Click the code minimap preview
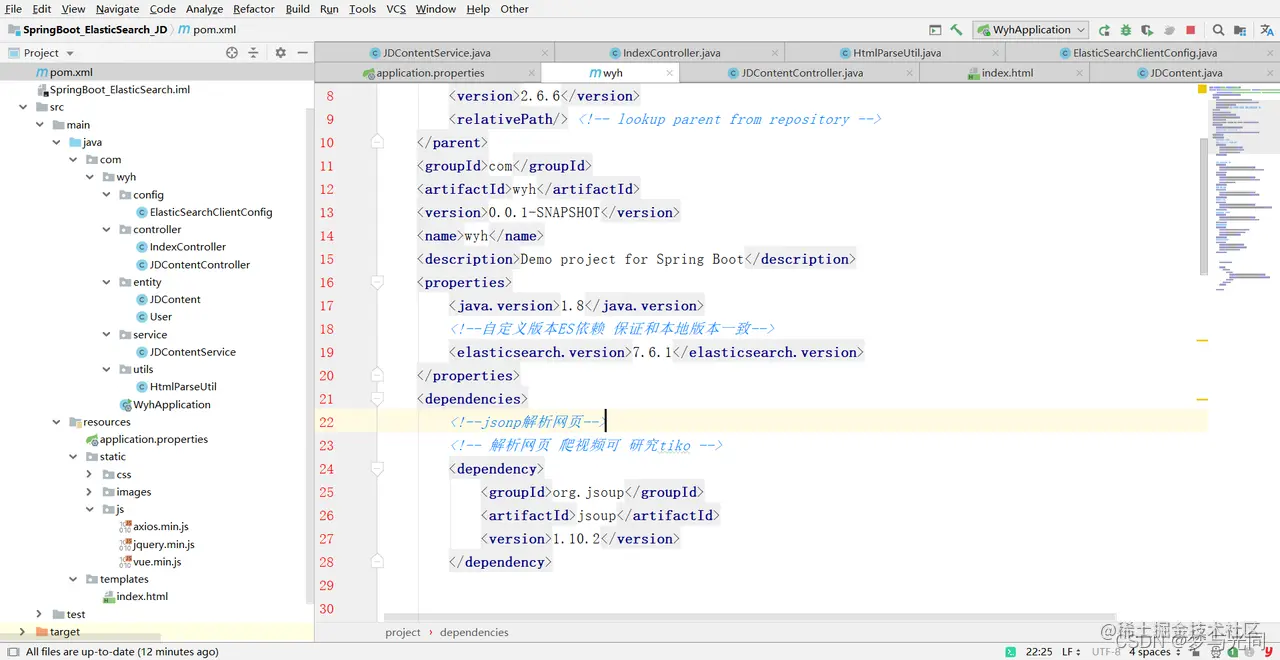The width and height of the screenshot is (1280, 660). (1244, 190)
